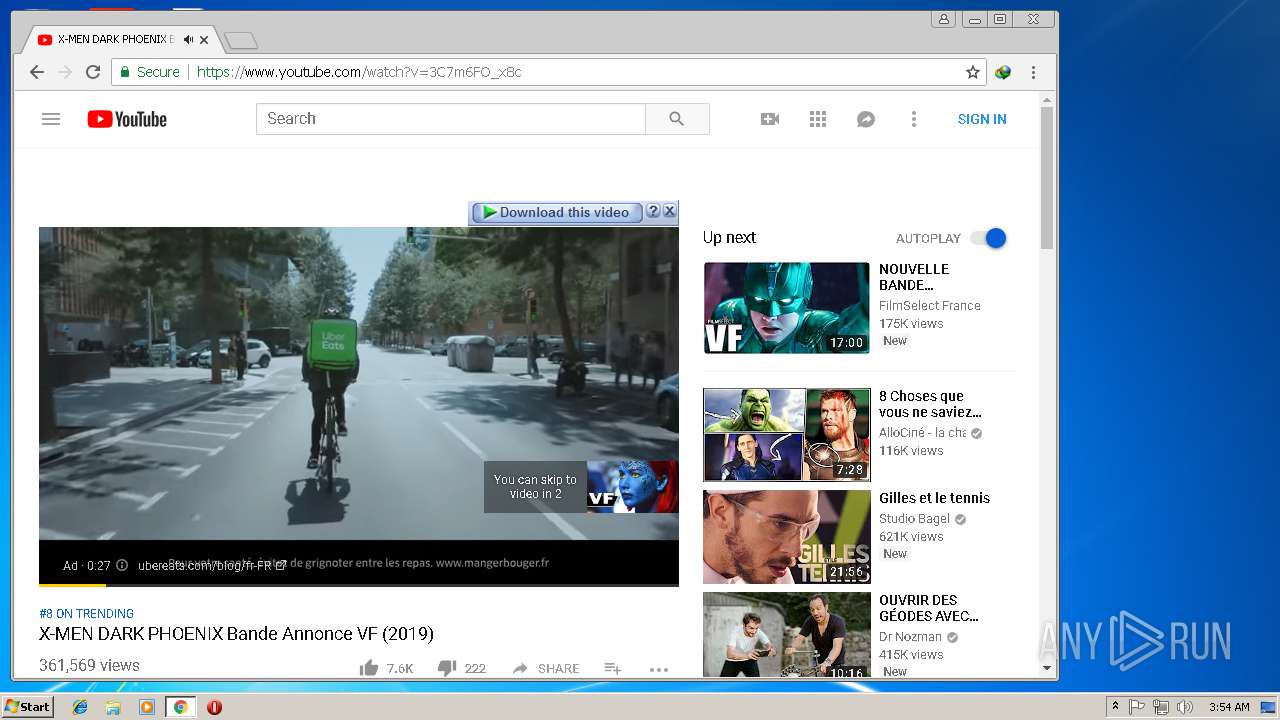
Task: Share the video
Action: 546,668
